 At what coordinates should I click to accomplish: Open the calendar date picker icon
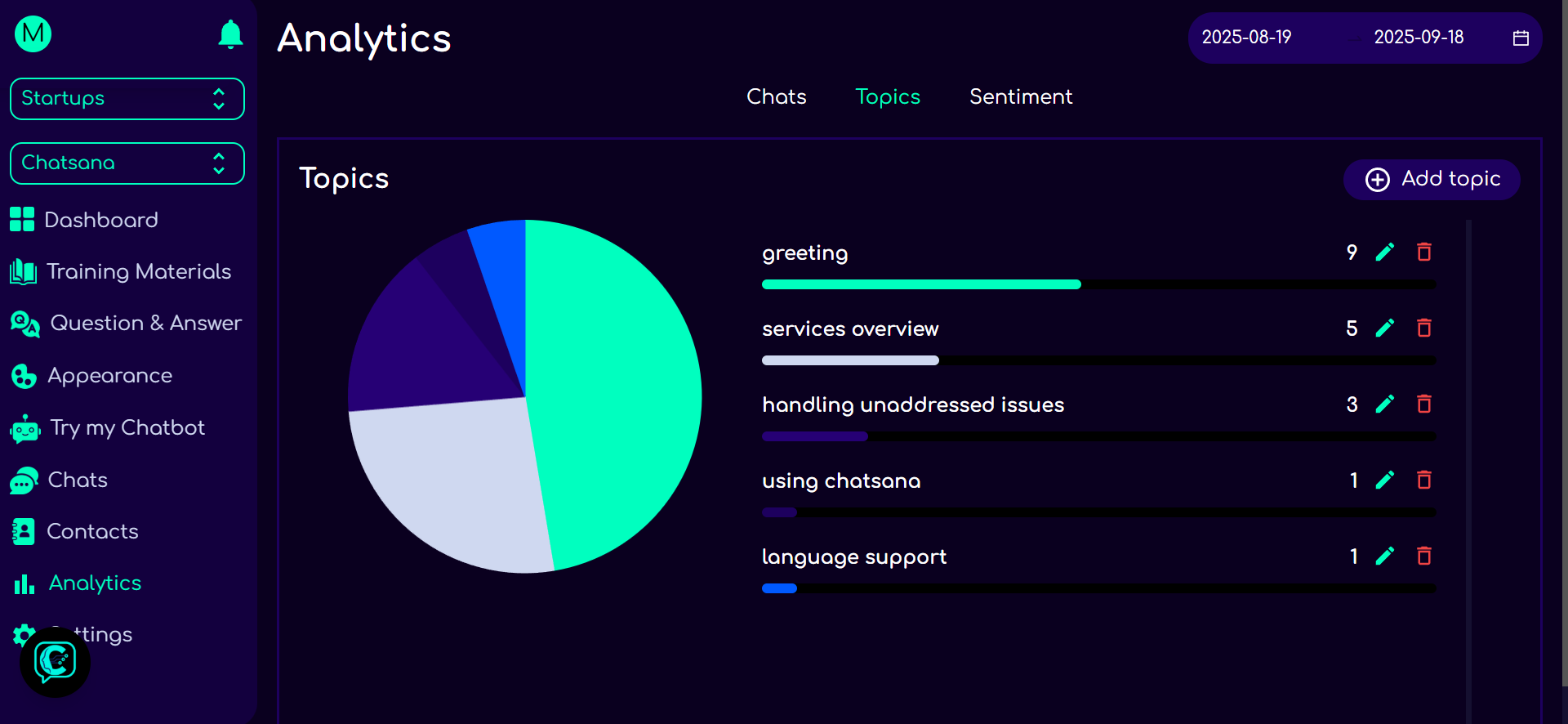(1520, 38)
